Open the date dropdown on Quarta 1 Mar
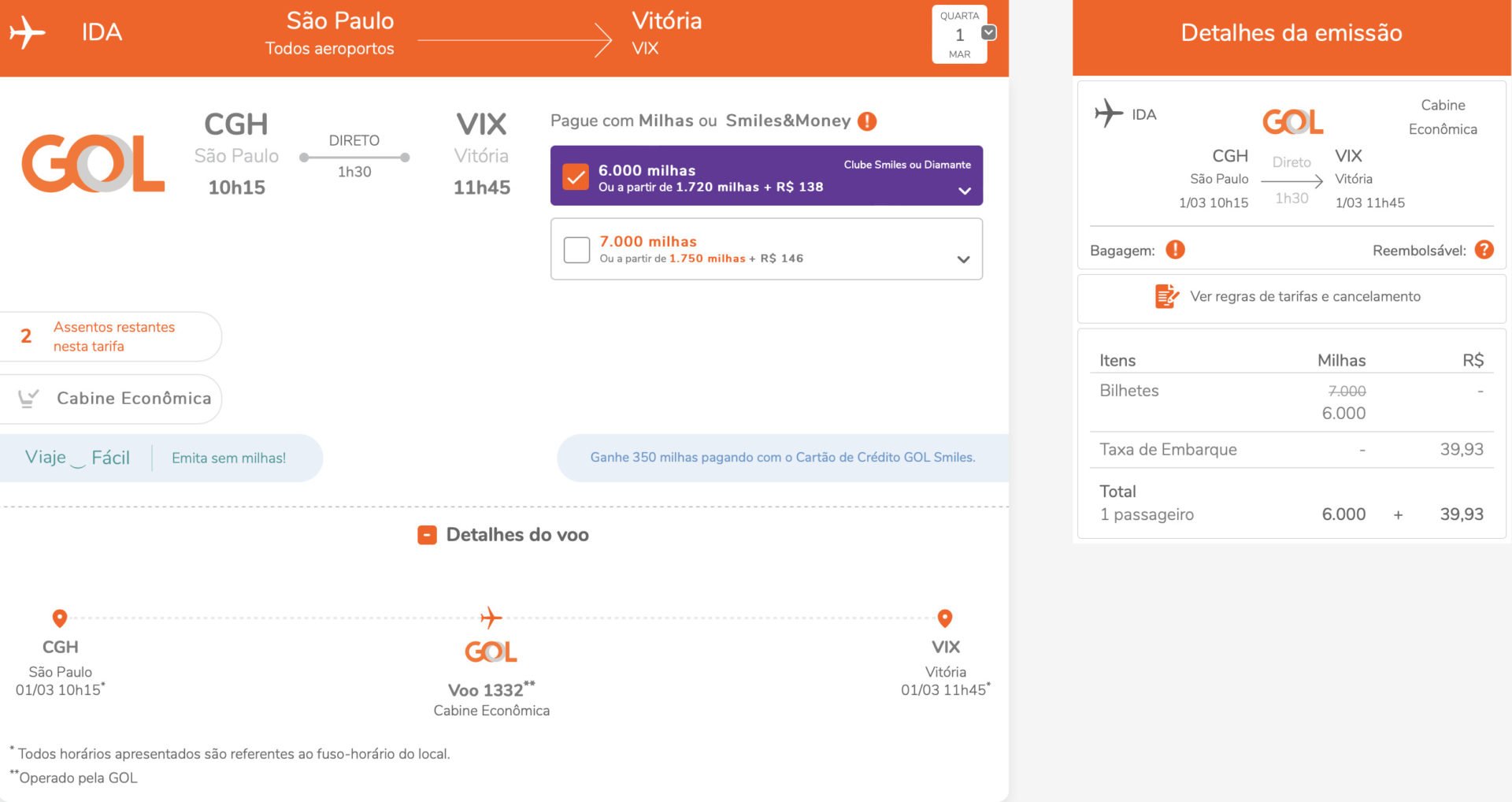This screenshot has height=802, width=1512. [989, 32]
